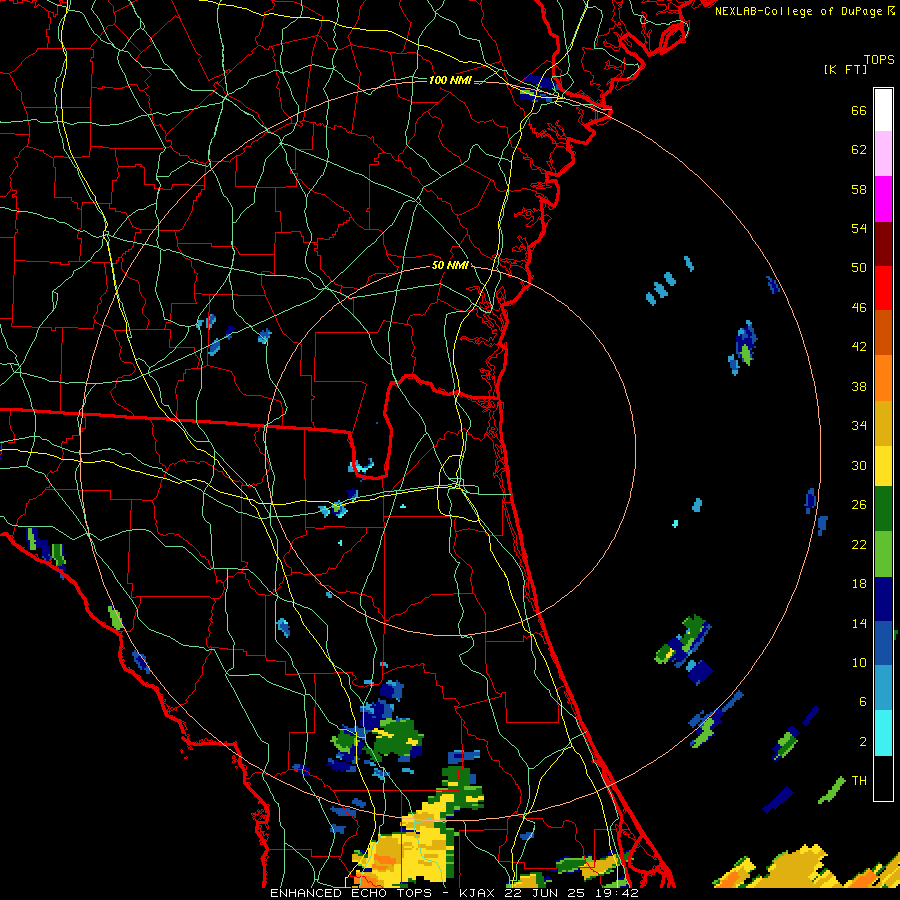Click the legend value 34
Image resolution: width=900 pixels, height=900 pixels.
859,425
